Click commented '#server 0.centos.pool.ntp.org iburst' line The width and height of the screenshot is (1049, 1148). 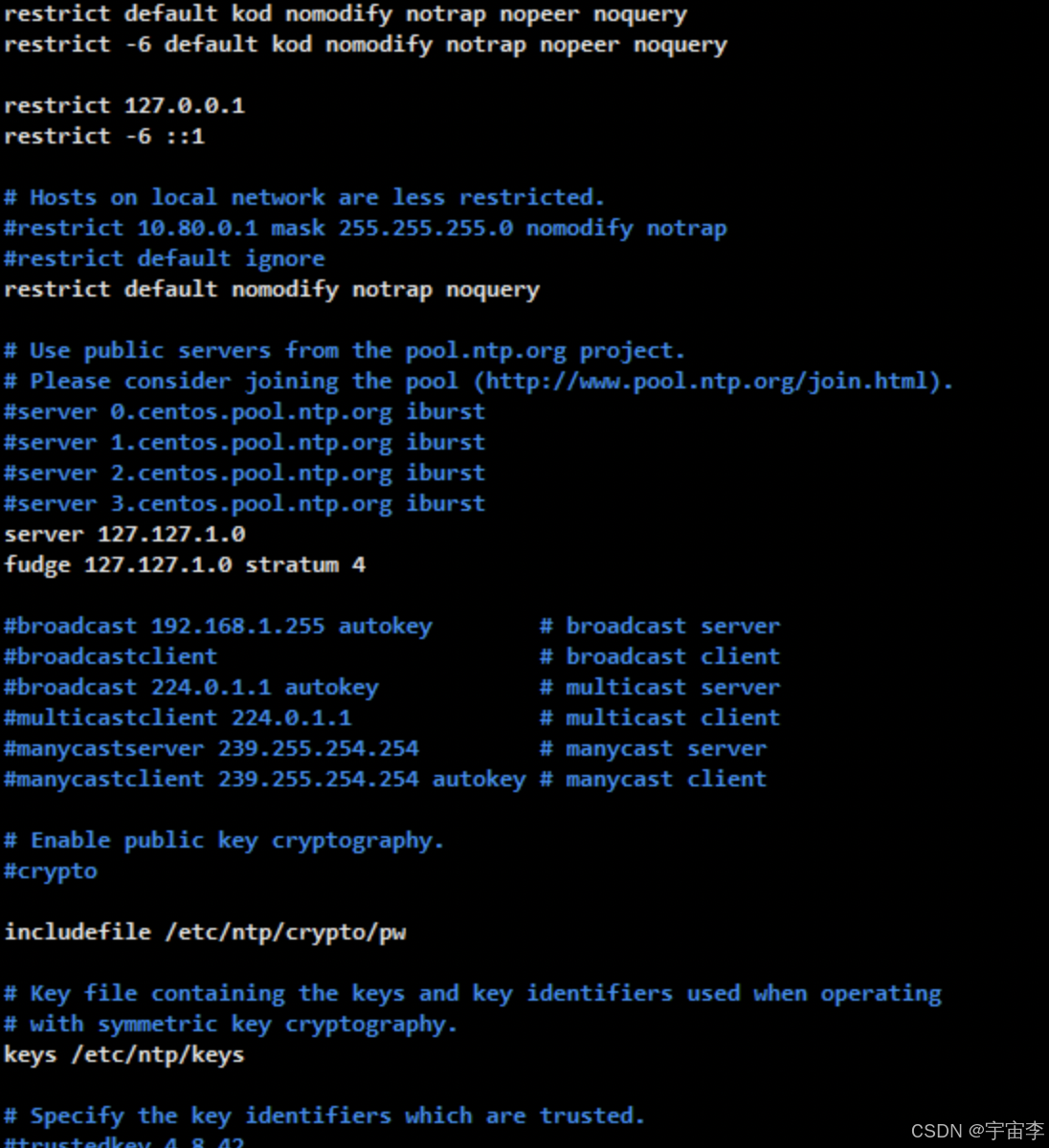coord(245,411)
